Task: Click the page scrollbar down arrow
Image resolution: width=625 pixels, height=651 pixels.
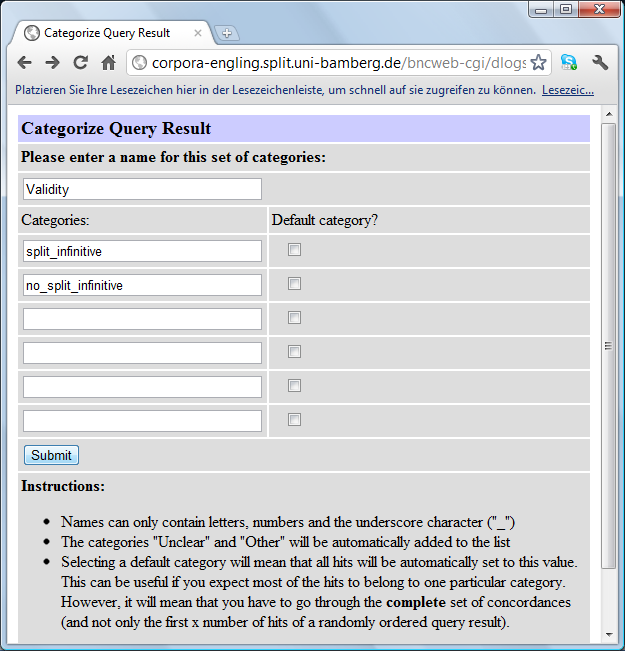Action: pos(609,634)
